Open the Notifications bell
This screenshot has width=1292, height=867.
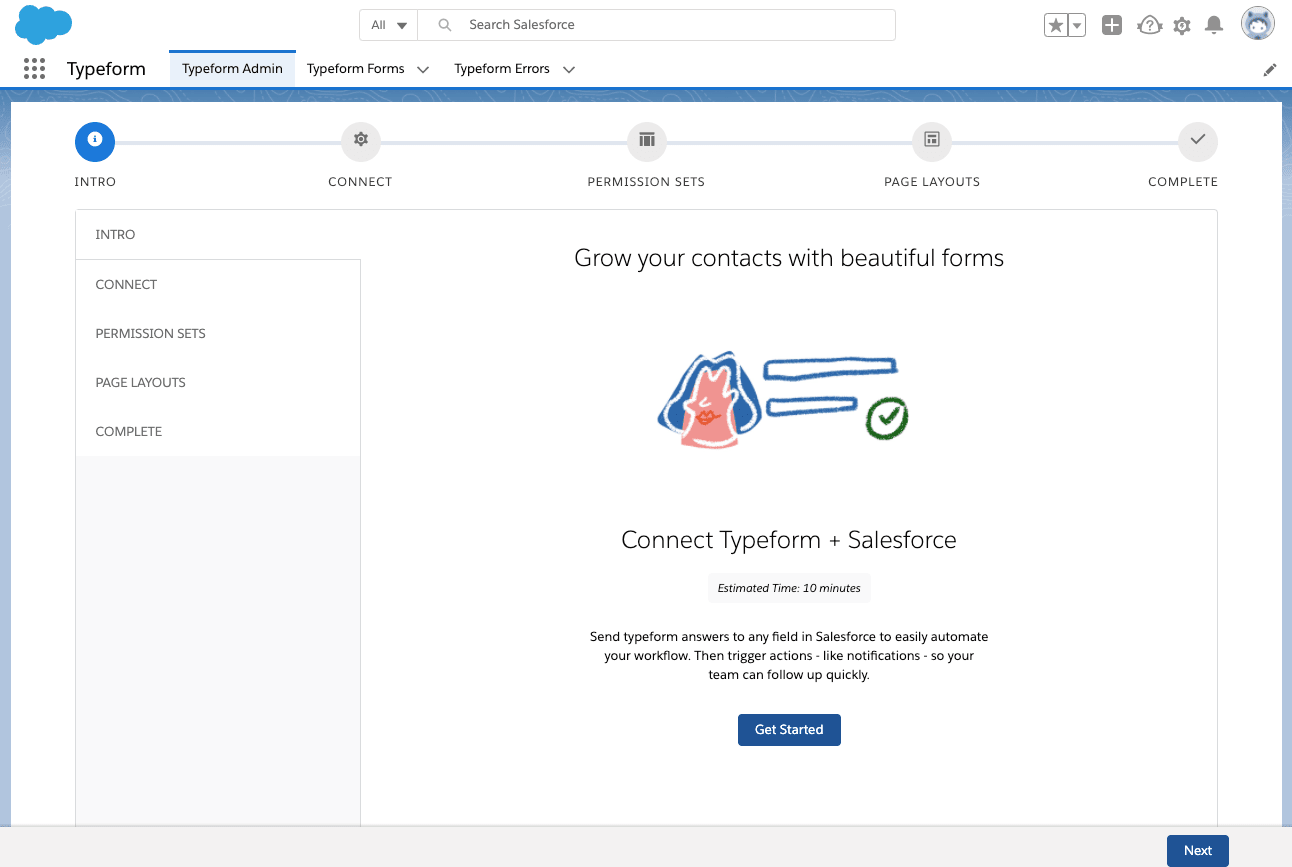(1214, 26)
